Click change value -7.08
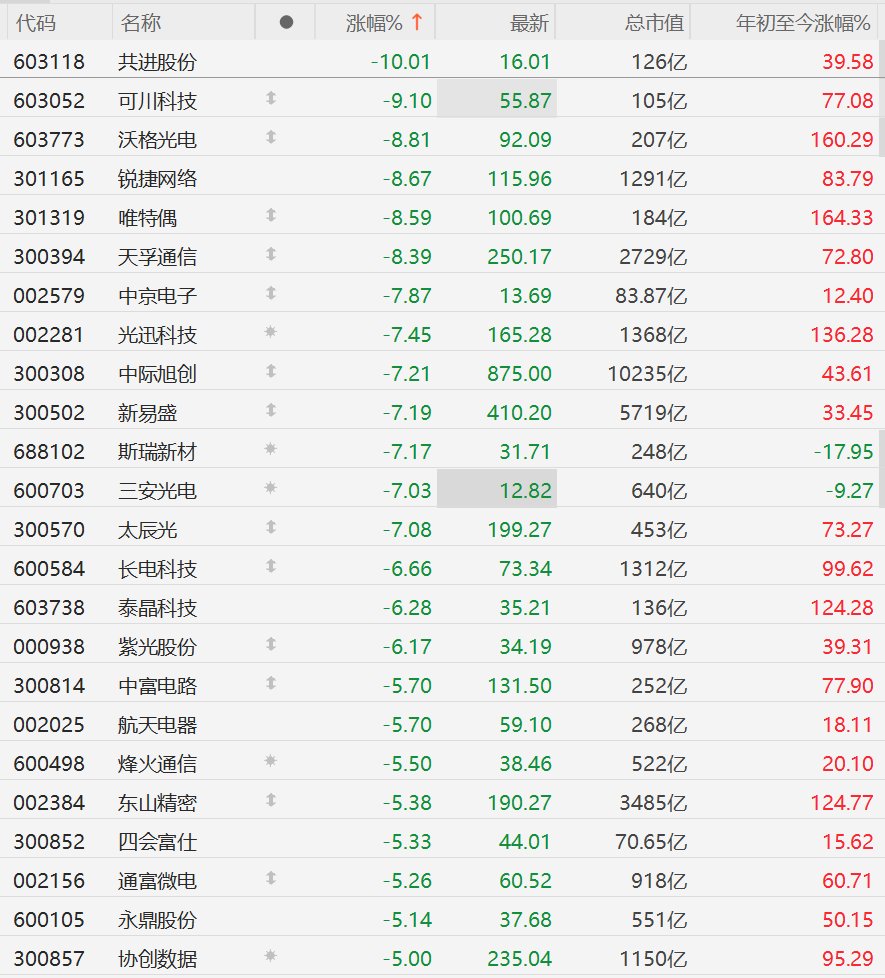 pos(407,530)
